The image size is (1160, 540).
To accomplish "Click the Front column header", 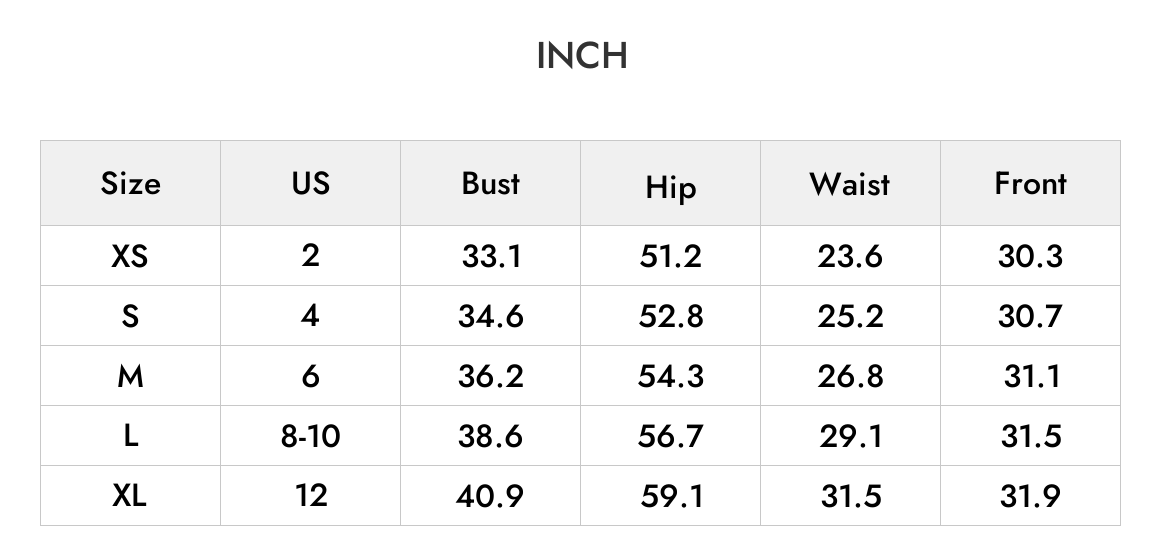I will click(1031, 183).
